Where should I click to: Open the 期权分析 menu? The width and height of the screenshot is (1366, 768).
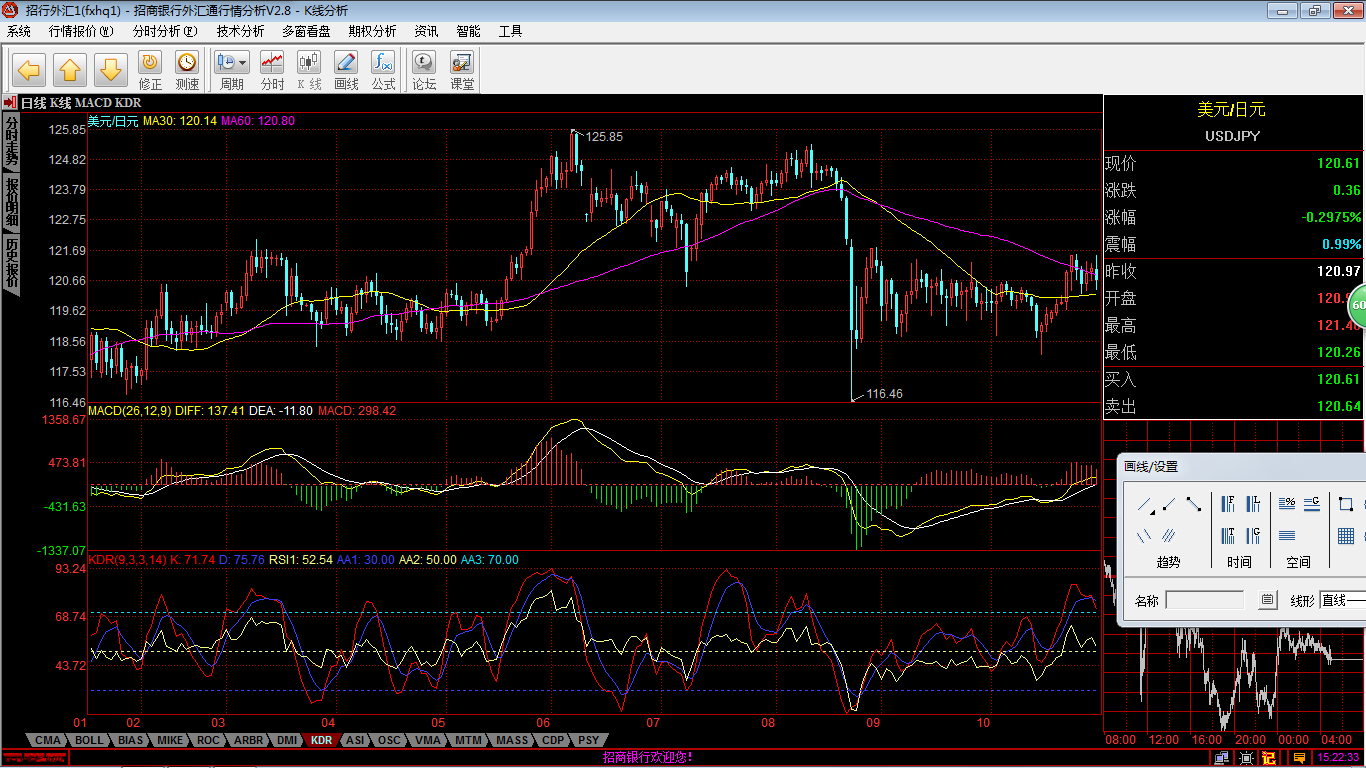click(x=372, y=31)
